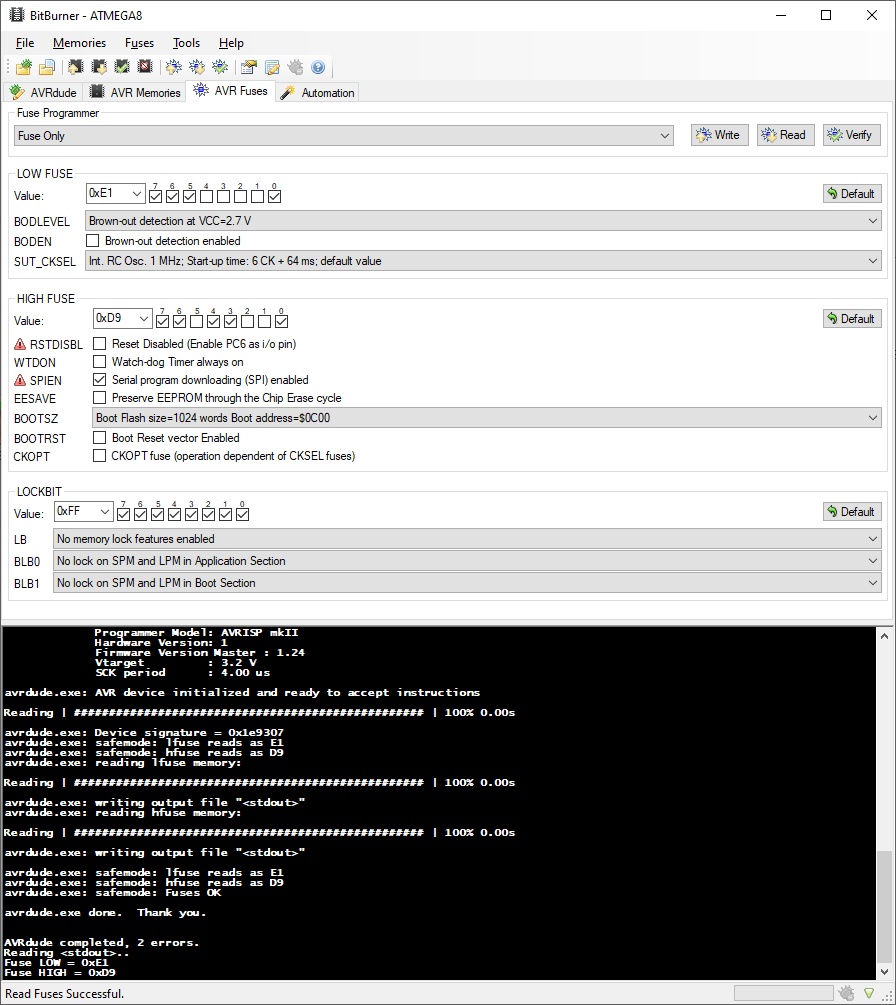Uncheck SPIEN serial program downloading

pos(99,380)
